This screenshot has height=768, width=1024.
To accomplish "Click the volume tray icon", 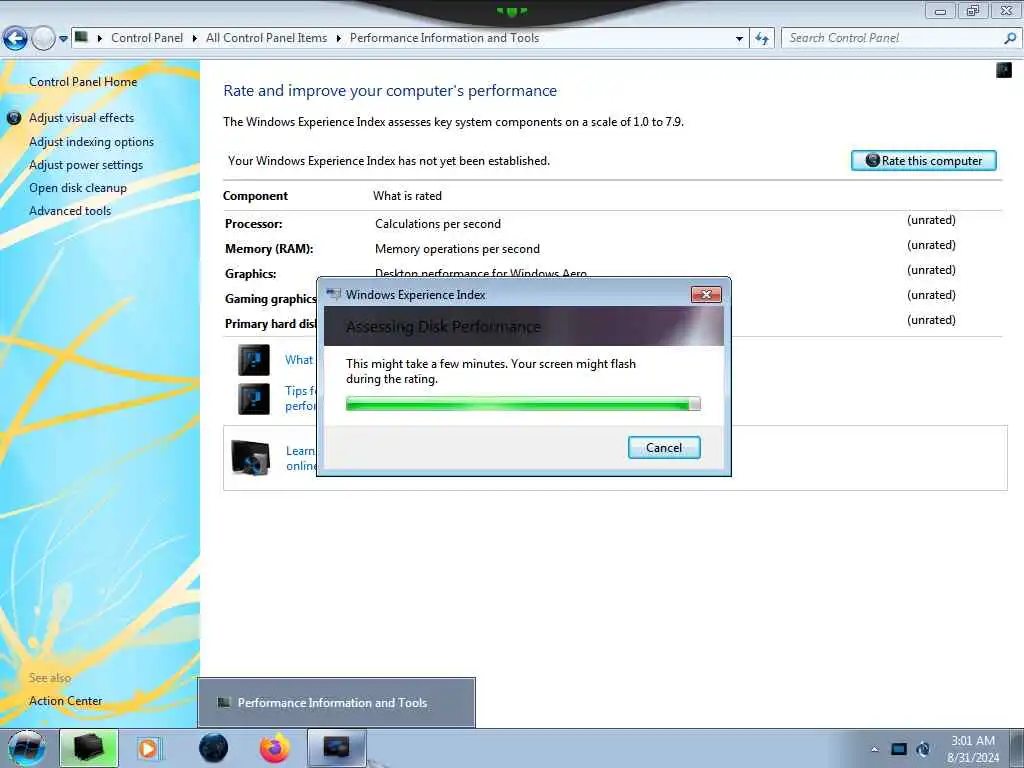I will click(x=923, y=749).
